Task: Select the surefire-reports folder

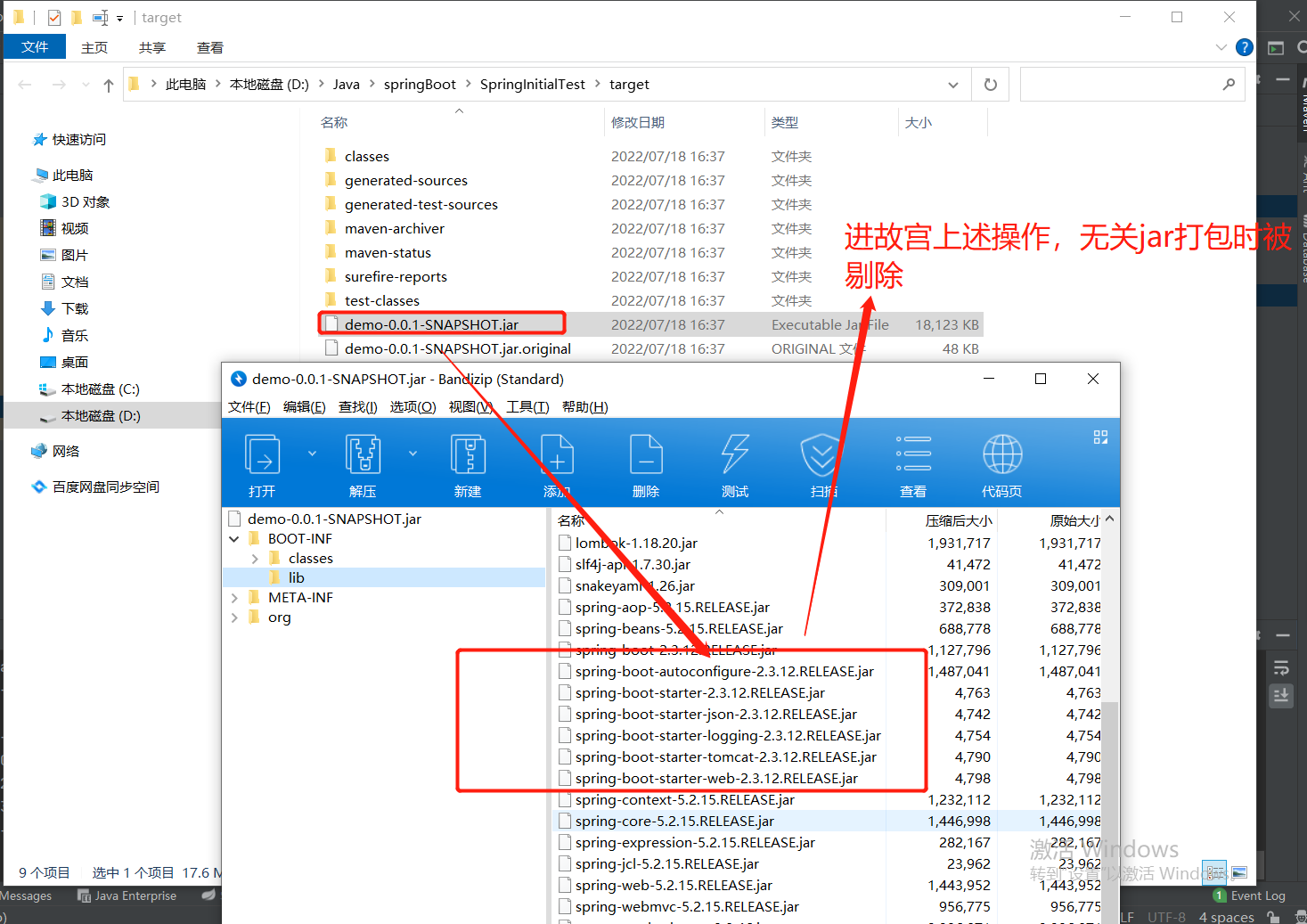Action: coord(396,277)
